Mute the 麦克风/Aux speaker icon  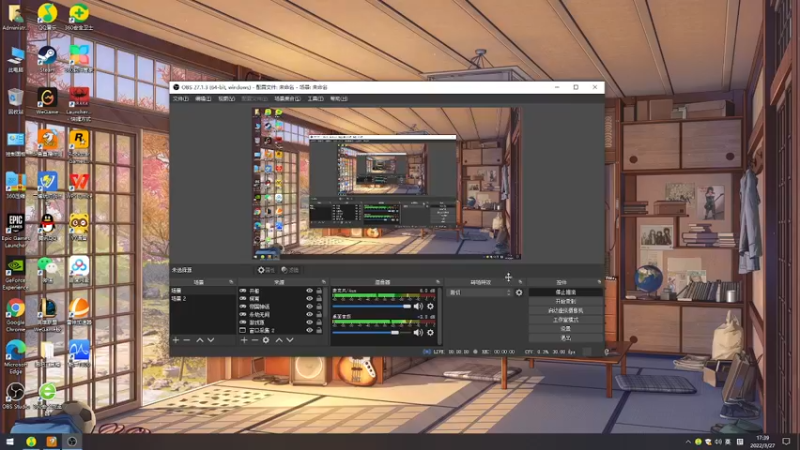tap(418, 306)
